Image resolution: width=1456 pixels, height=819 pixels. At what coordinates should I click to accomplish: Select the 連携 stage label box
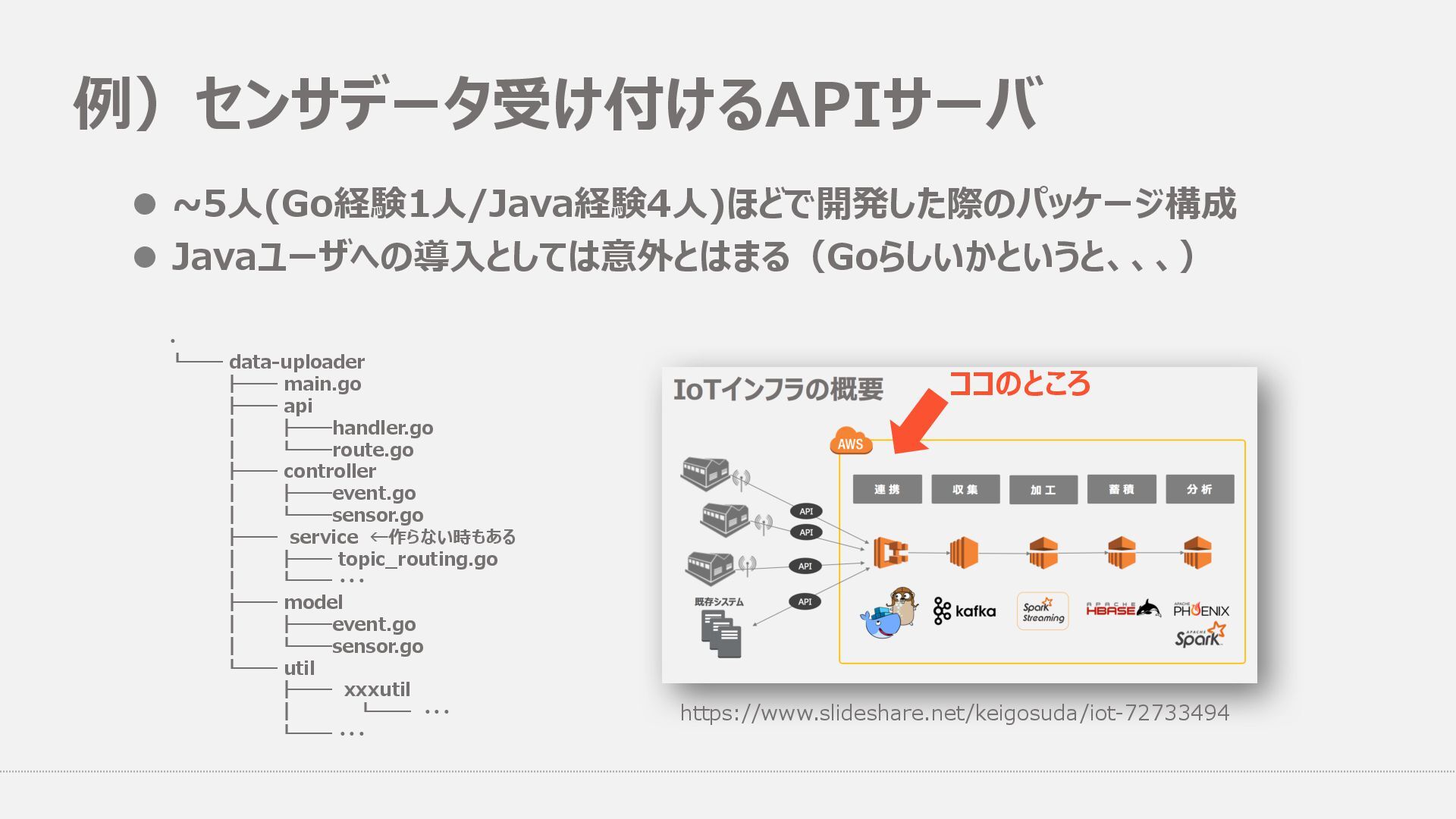tap(887, 489)
